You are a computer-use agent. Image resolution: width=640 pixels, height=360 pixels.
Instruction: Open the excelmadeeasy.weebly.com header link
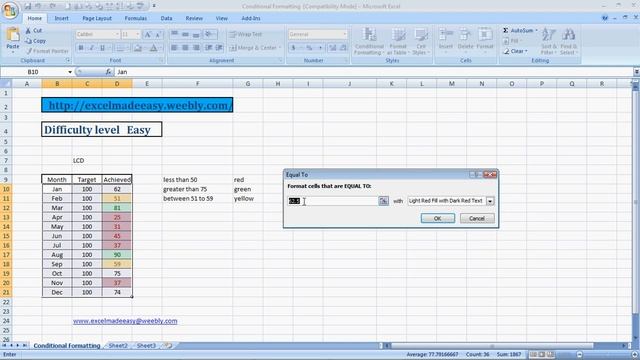pyautogui.click(x=137, y=105)
